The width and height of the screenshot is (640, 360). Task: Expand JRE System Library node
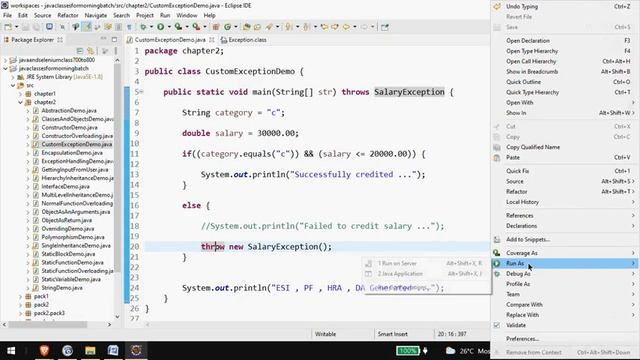[13, 77]
